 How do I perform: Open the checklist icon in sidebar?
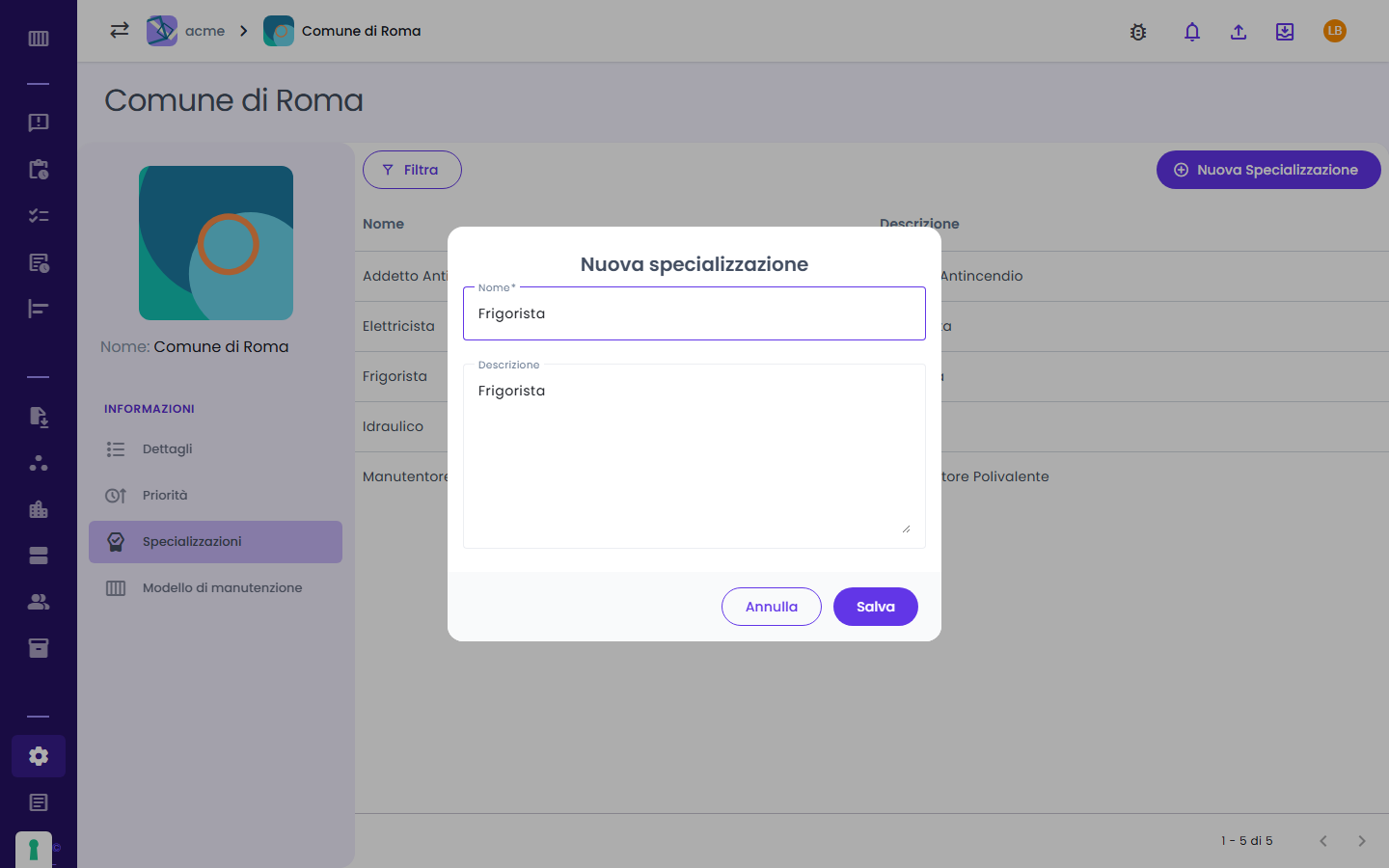click(39, 215)
